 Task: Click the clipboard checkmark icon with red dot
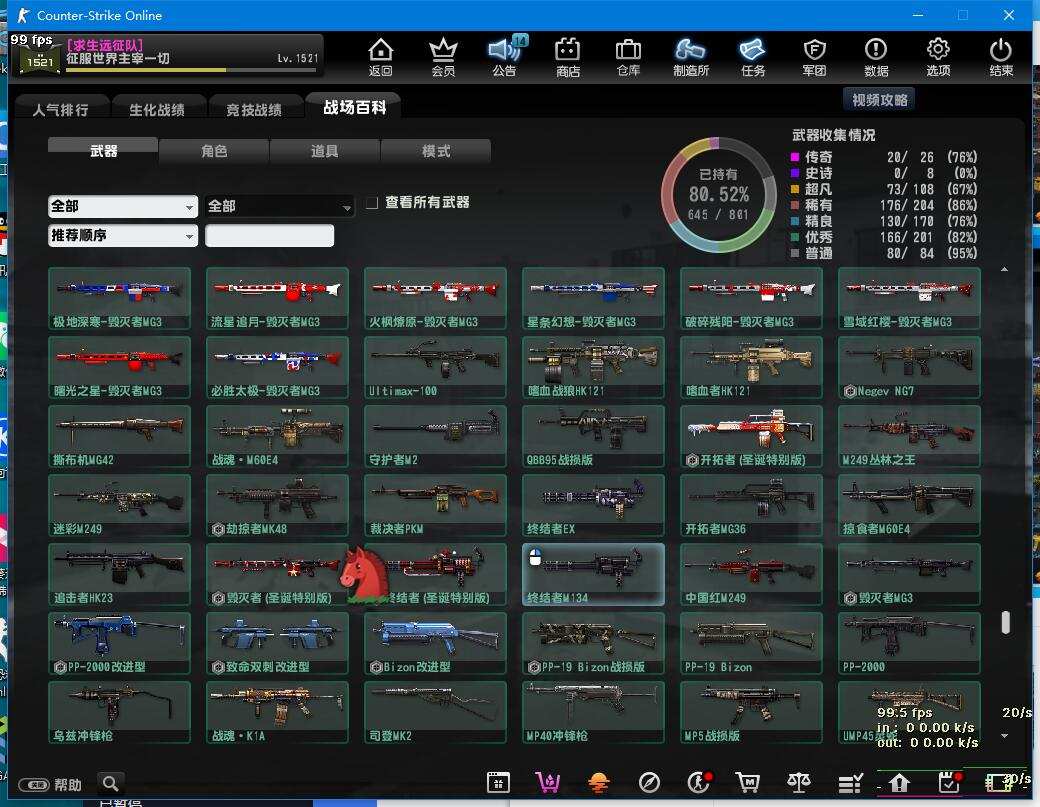(950, 782)
